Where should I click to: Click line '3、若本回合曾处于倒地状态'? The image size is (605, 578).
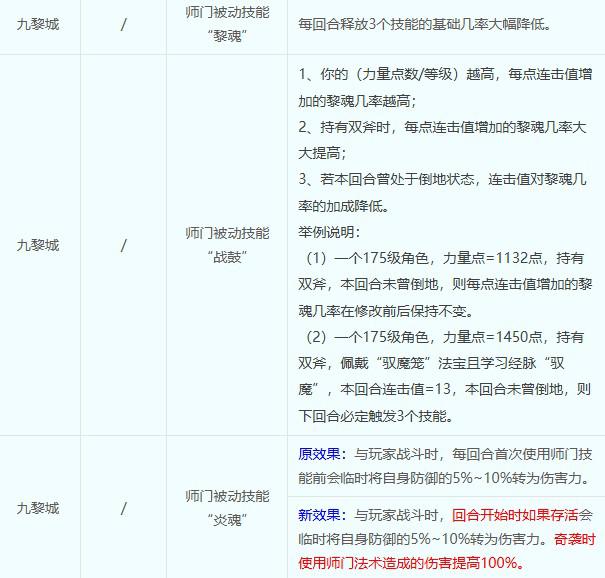pos(386,179)
